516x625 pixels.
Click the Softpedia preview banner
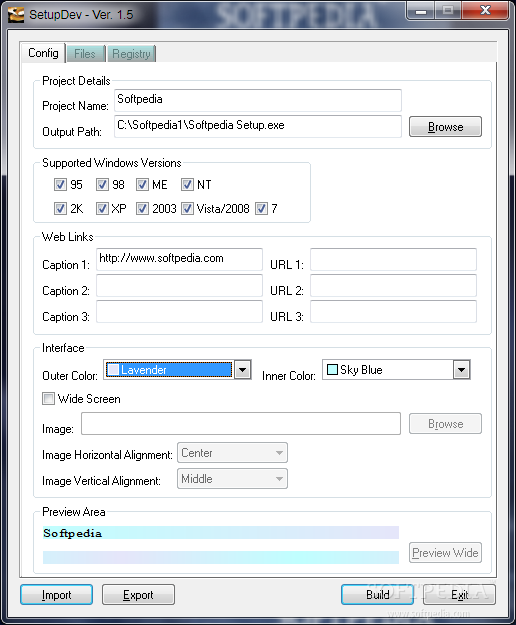click(x=221, y=533)
